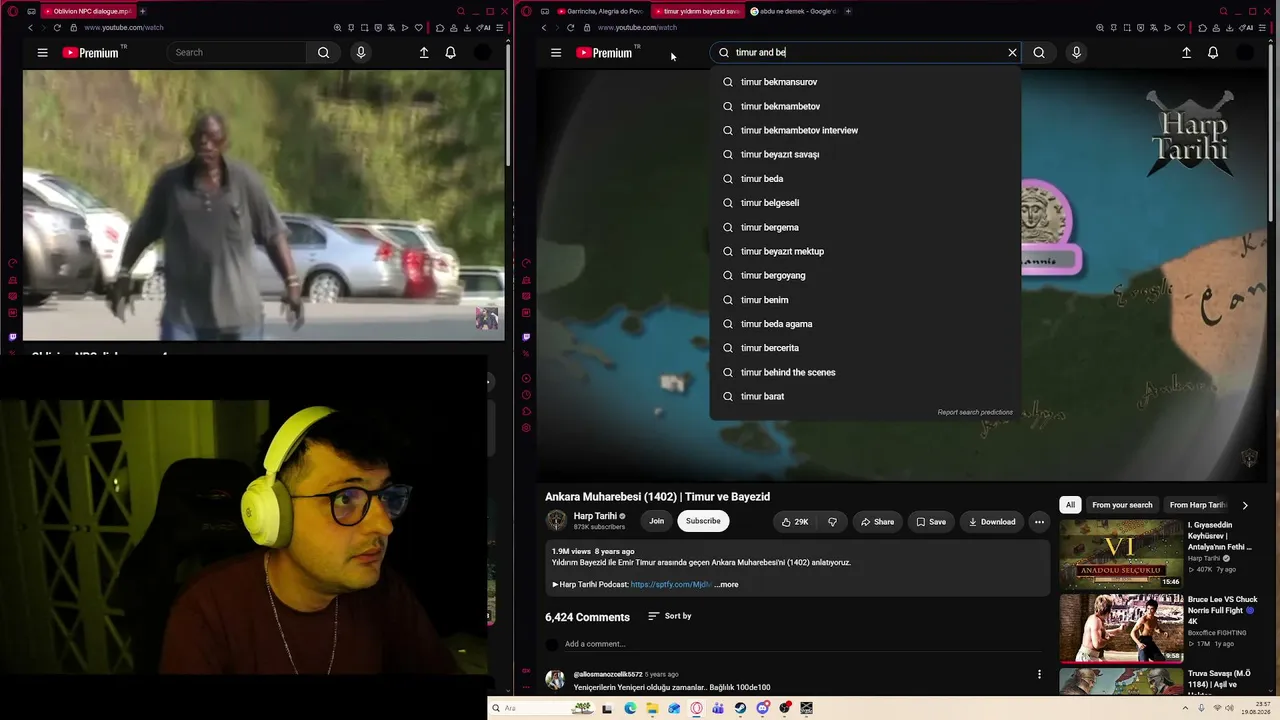Choose the suggestion 'timur bekmansurov'

point(865,82)
